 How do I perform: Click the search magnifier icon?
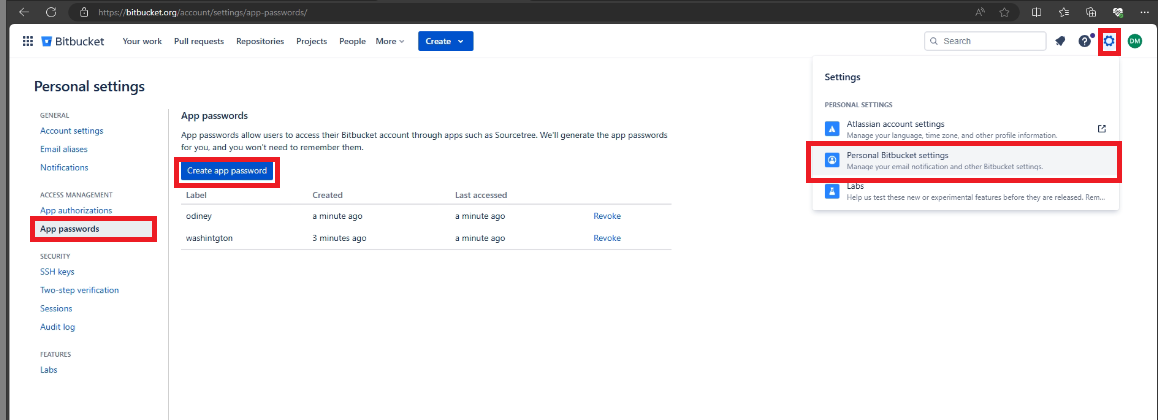point(935,41)
